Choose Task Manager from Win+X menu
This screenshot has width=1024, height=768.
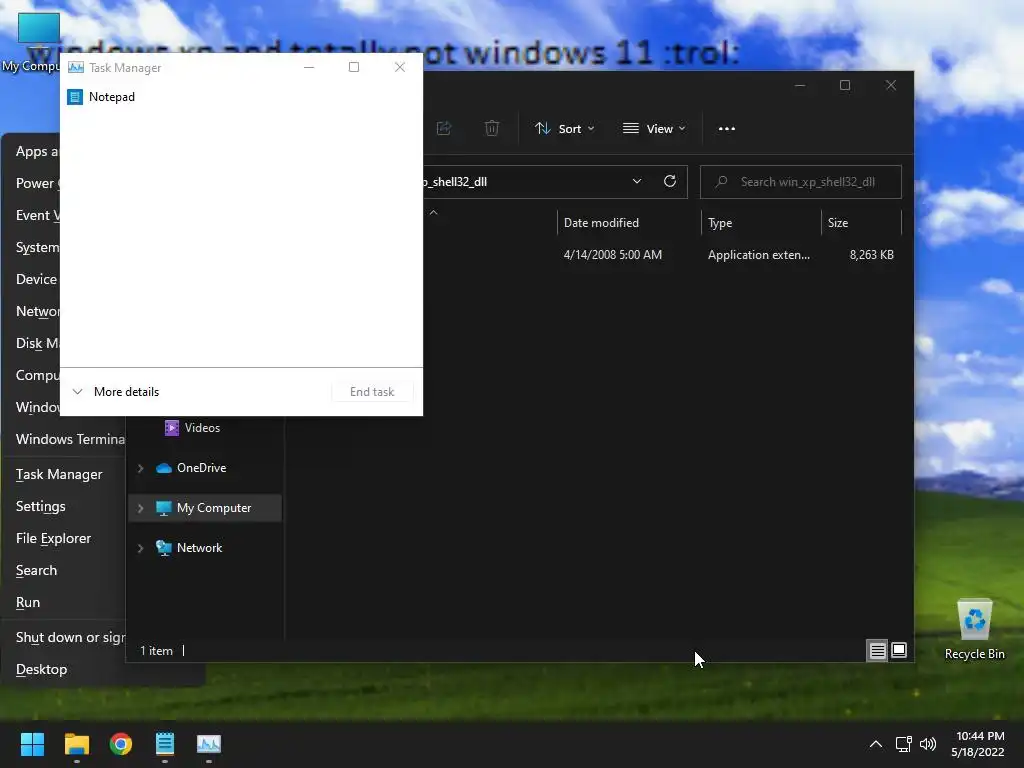tap(64, 474)
